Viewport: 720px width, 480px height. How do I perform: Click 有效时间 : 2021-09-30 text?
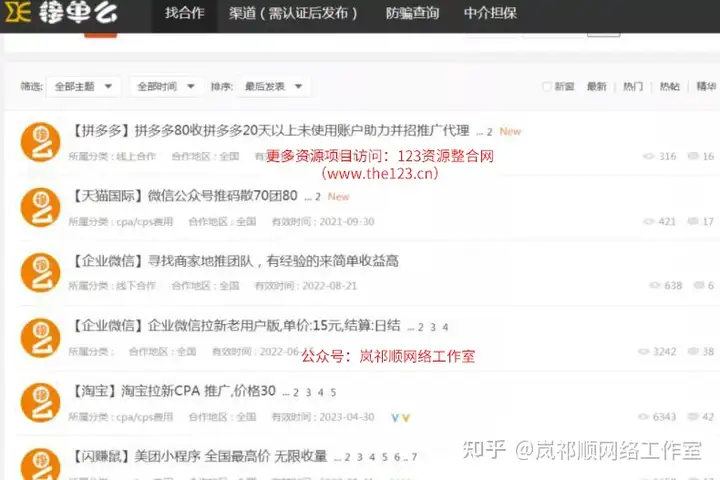click(x=323, y=221)
